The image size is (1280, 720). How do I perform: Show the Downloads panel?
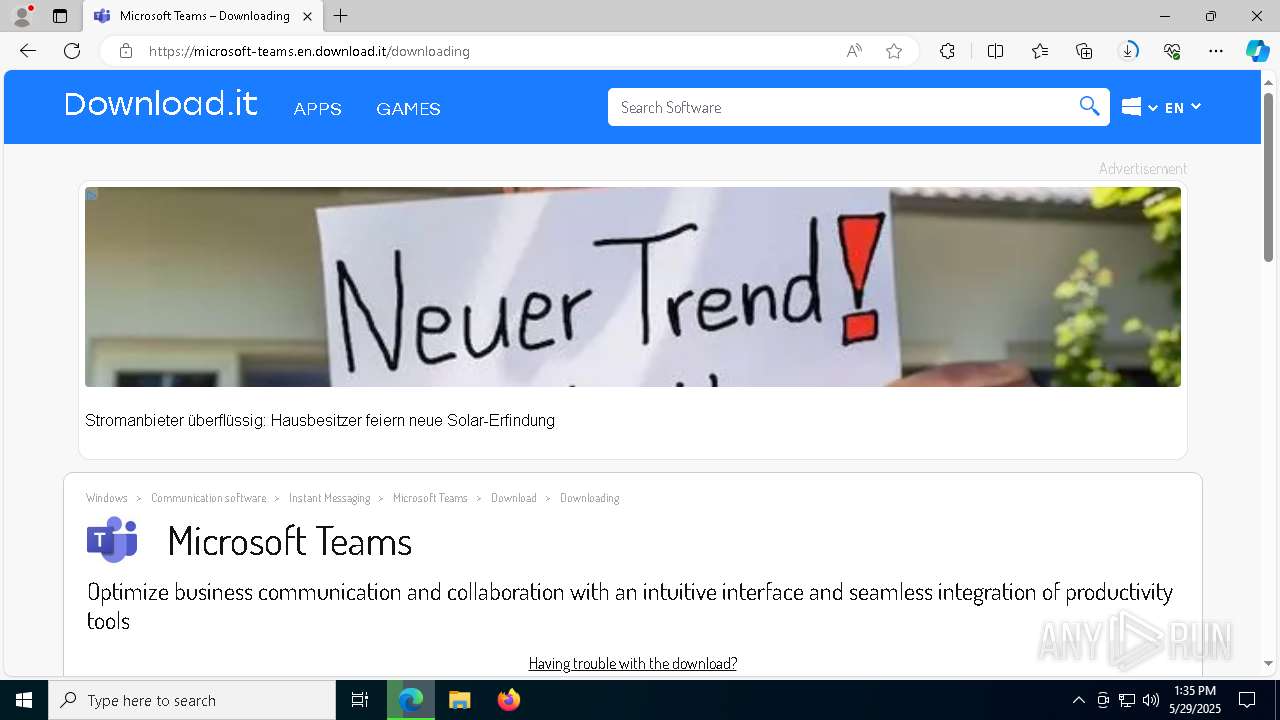point(1128,51)
